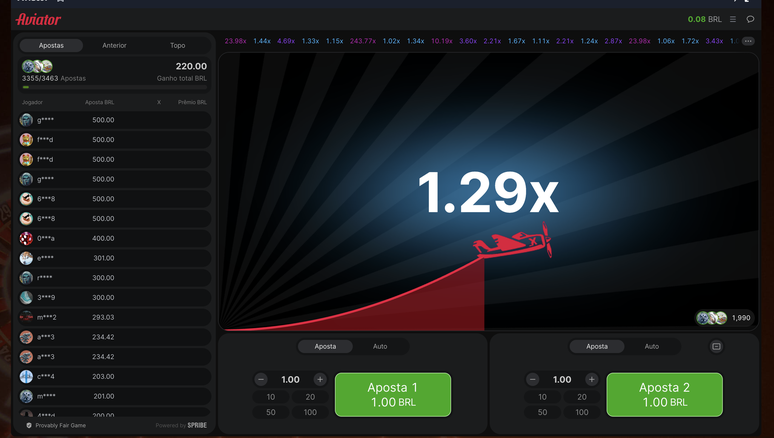This screenshot has width=774, height=438.
Task: Click avatar of player m**** with 201.00
Action: coord(26,396)
